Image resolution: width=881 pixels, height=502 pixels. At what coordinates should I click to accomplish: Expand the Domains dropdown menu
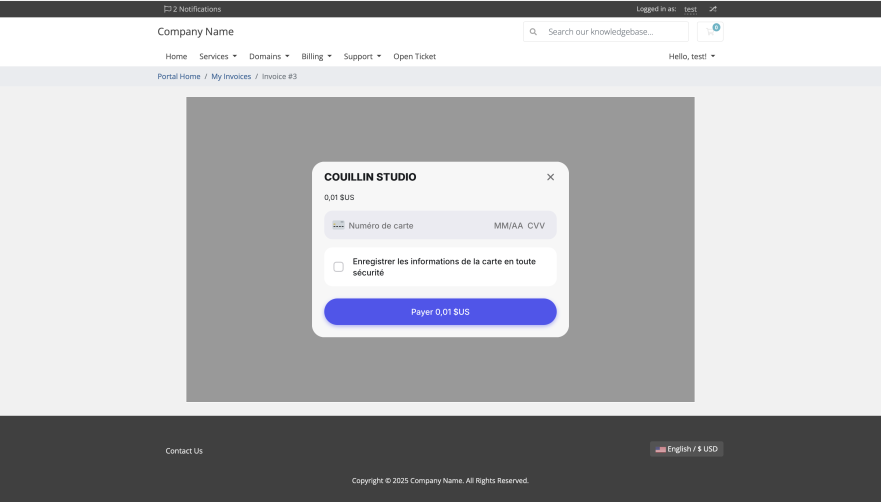269,56
